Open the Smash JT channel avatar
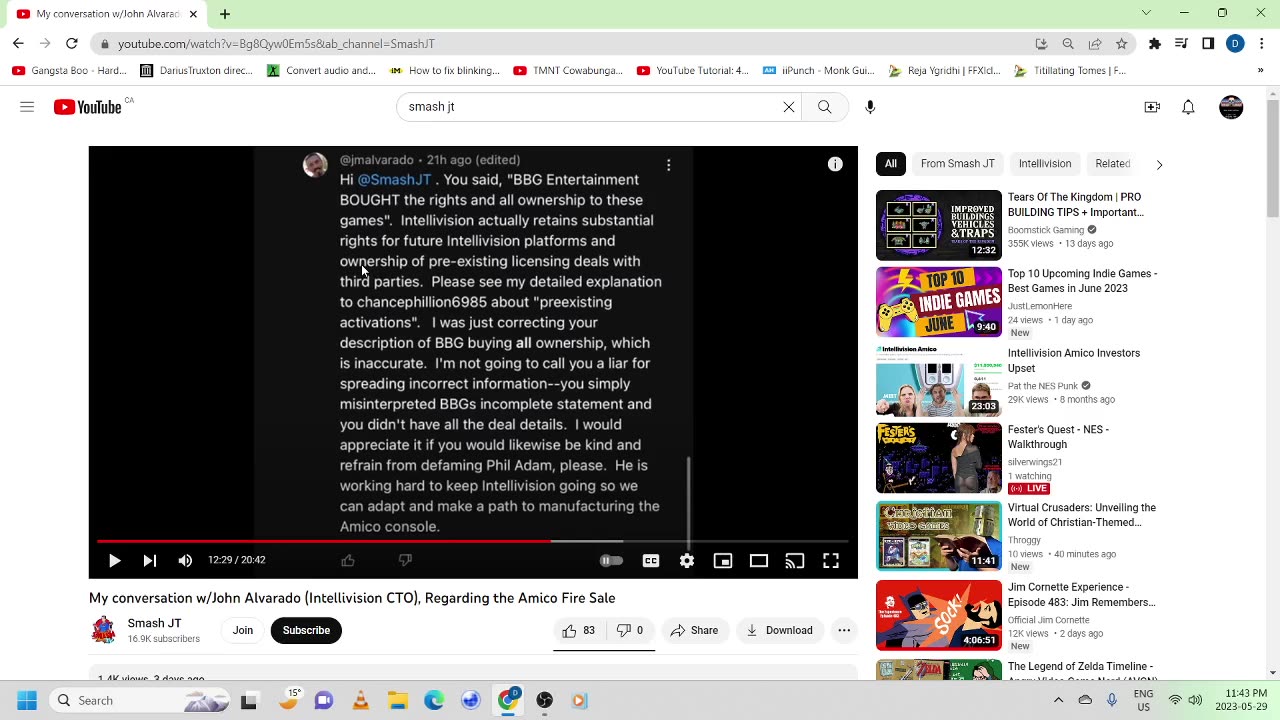This screenshot has height=720, width=1280. pyautogui.click(x=104, y=630)
